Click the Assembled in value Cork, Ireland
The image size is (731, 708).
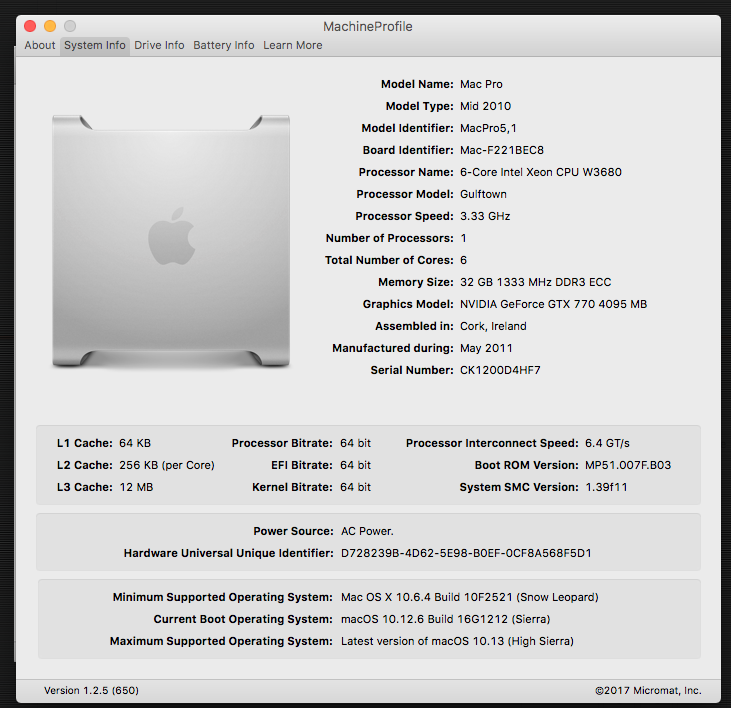pyautogui.click(x=493, y=326)
